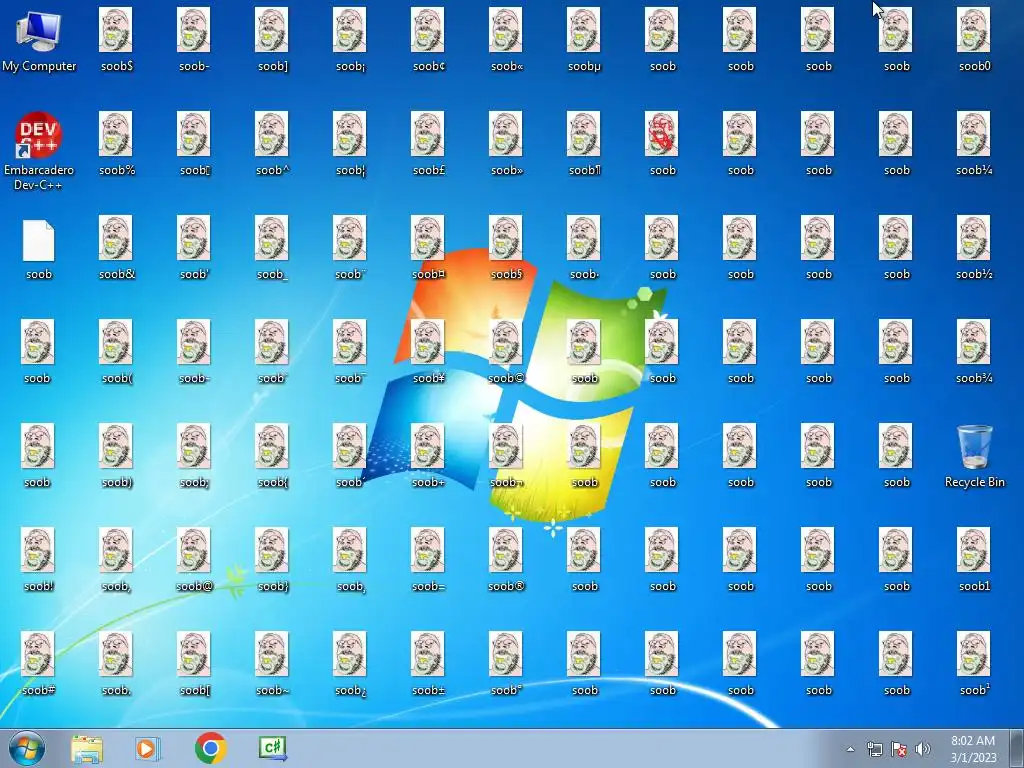Show hidden system tray icons
1024x768 pixels.
point(850,749)
